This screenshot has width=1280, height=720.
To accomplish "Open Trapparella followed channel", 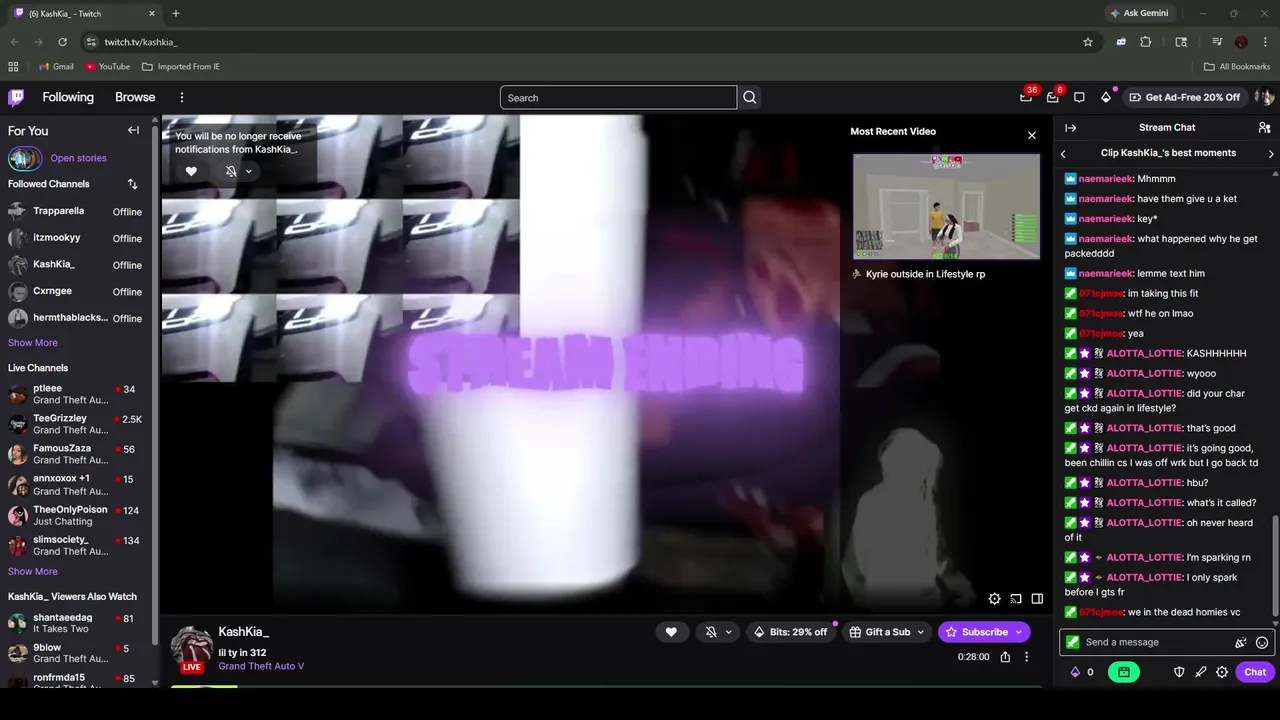I will (75, 212).
